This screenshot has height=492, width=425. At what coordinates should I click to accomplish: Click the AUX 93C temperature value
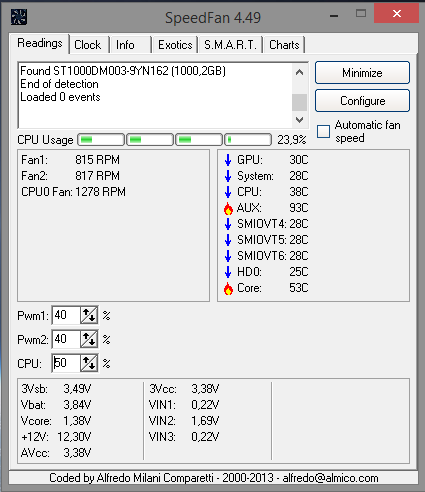click(x=299, y=208)
